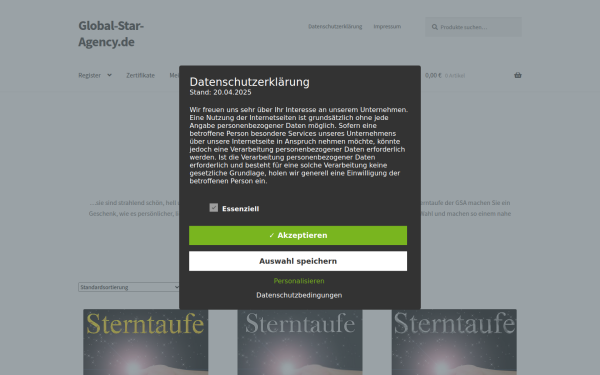
Task: Expand the Register menu chevron
Action: pyautogui.click(x=109, y=75)
